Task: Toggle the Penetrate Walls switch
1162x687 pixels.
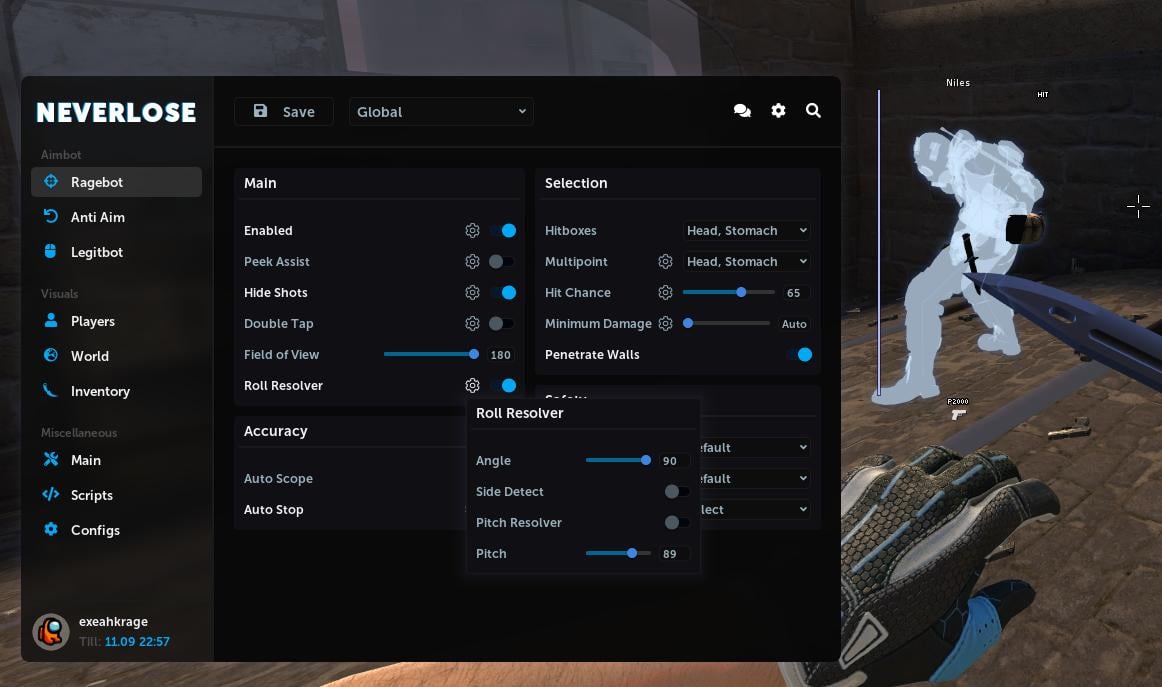Action: pos(799,355)
